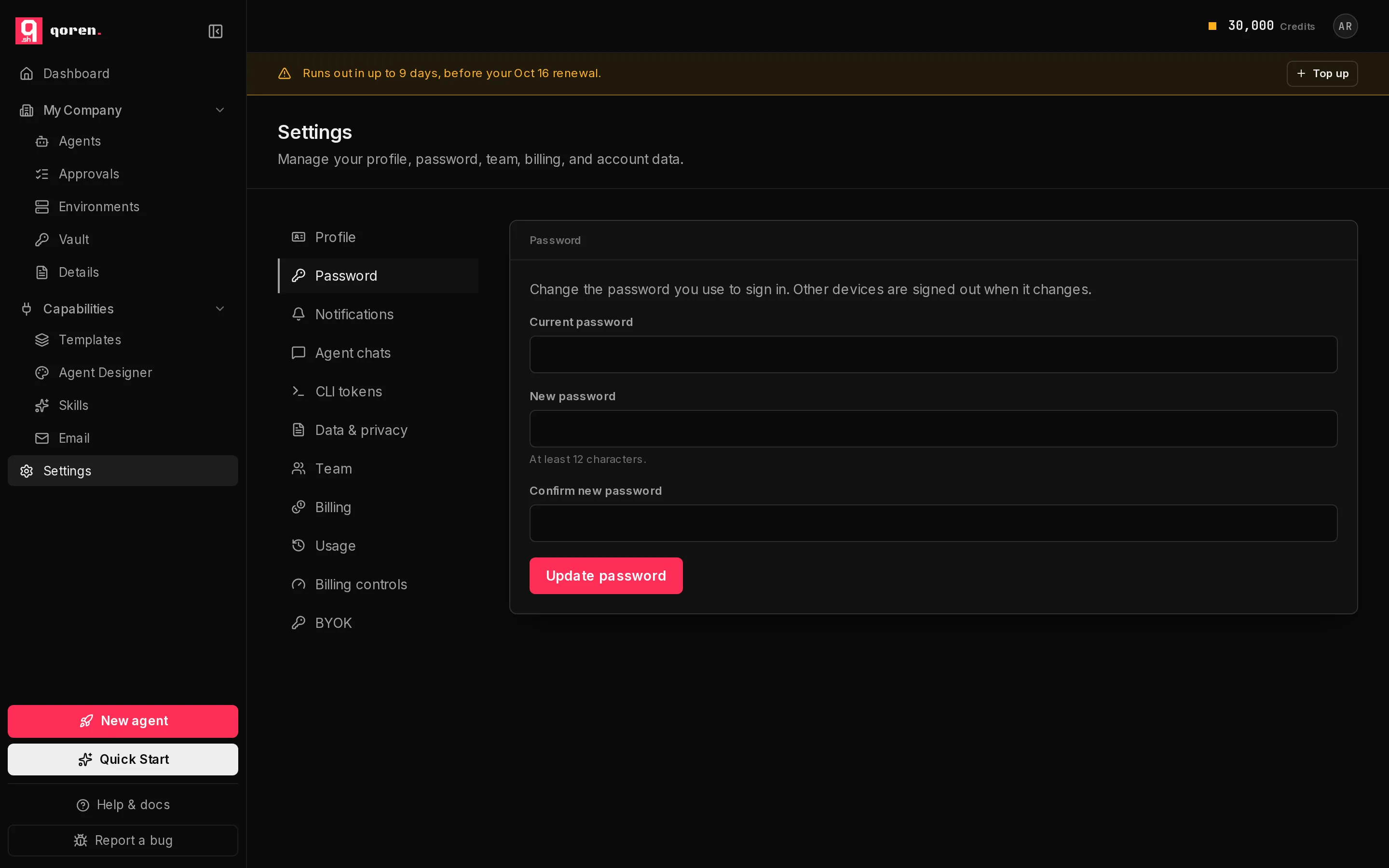Click the Quick Start button
The width and height of the screenshot is (1389, 868).
click(123, 759)
